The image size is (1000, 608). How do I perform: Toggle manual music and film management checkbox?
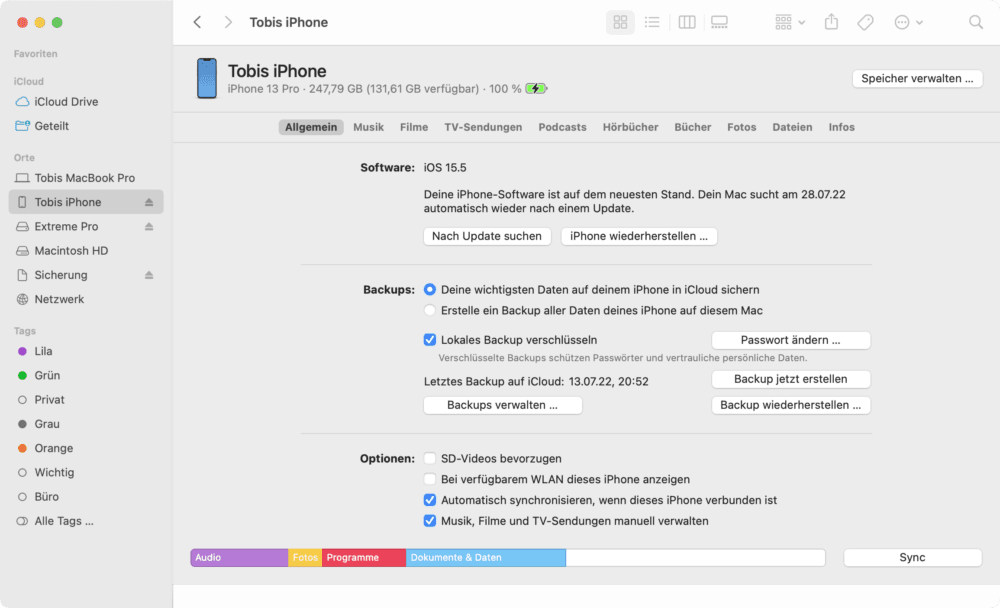click(430, 521)
